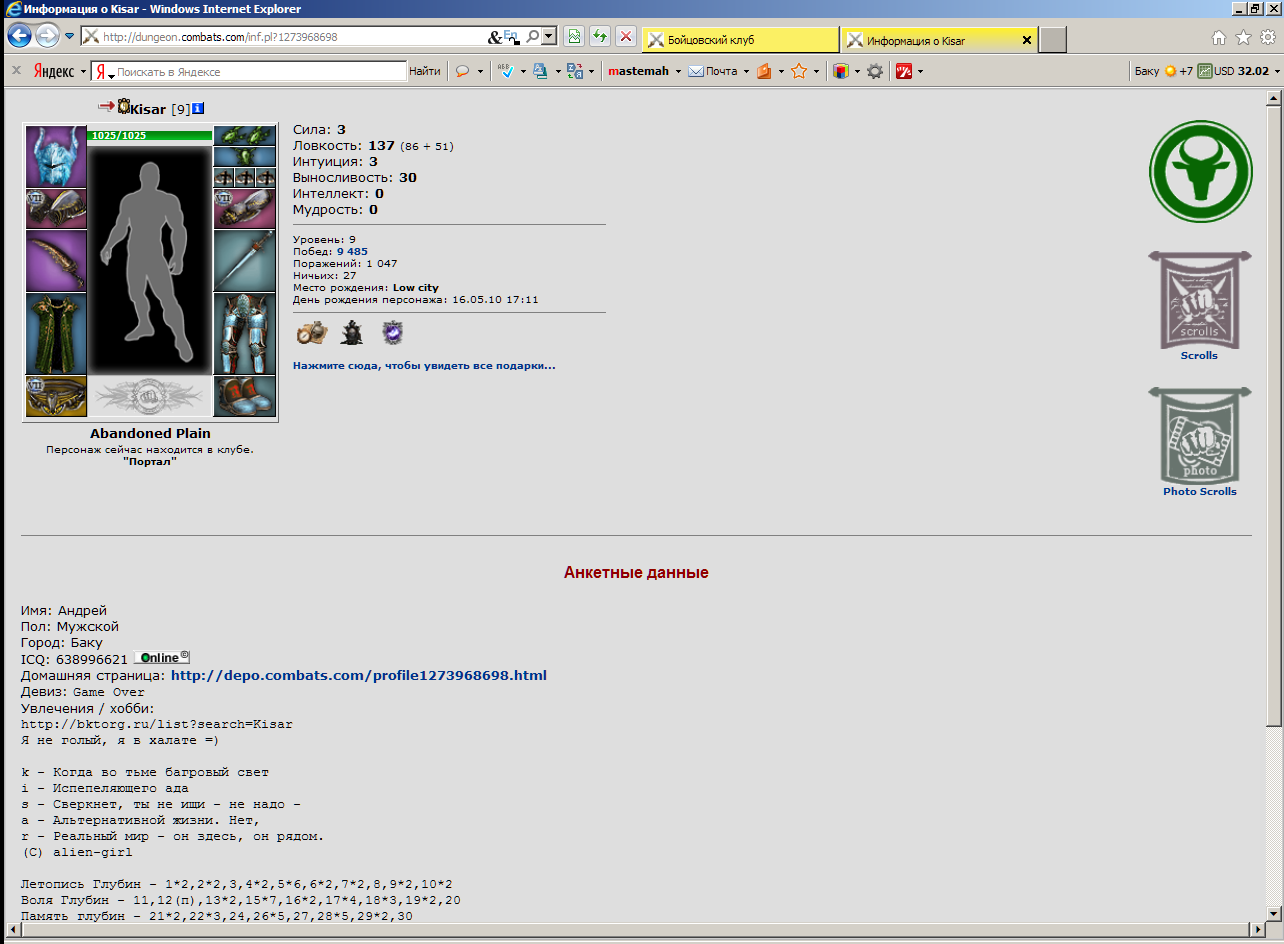This screenshot has height=944, width=1284.
Task: Click the horned helmet equipment slot
Action: click(x=55, y=156)
